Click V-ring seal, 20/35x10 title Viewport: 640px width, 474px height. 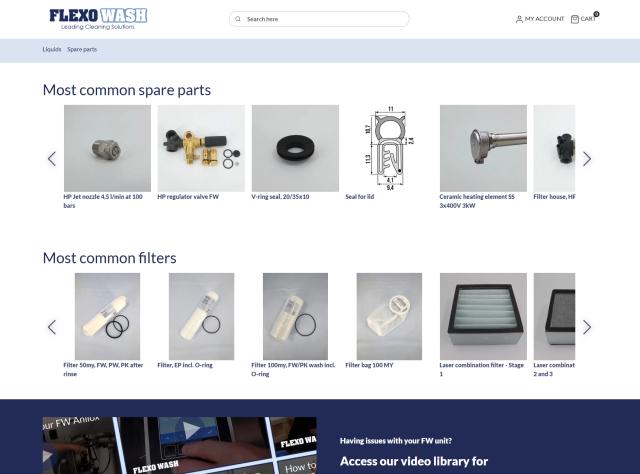(280, 197)
